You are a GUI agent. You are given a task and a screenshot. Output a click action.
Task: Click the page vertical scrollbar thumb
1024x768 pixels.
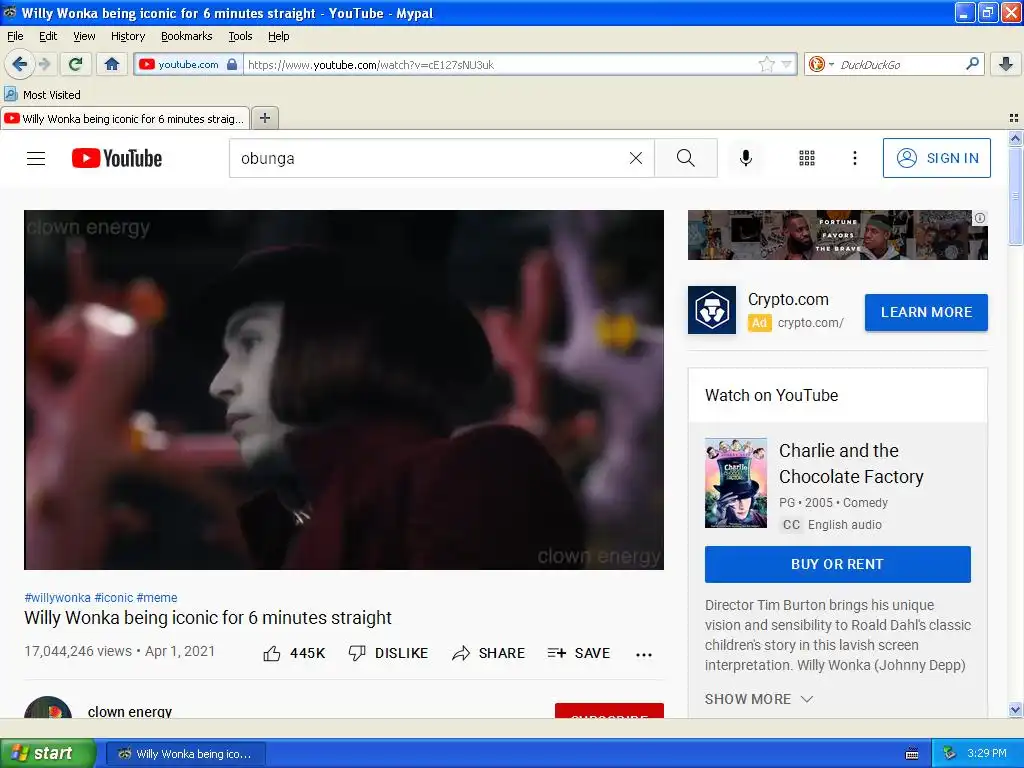(x=1015, y=196)
